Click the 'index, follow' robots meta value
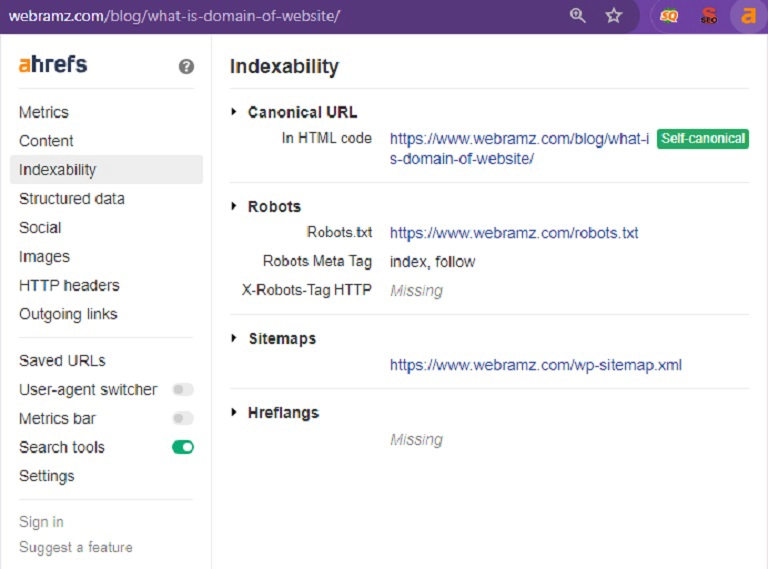 click(432, 261)
